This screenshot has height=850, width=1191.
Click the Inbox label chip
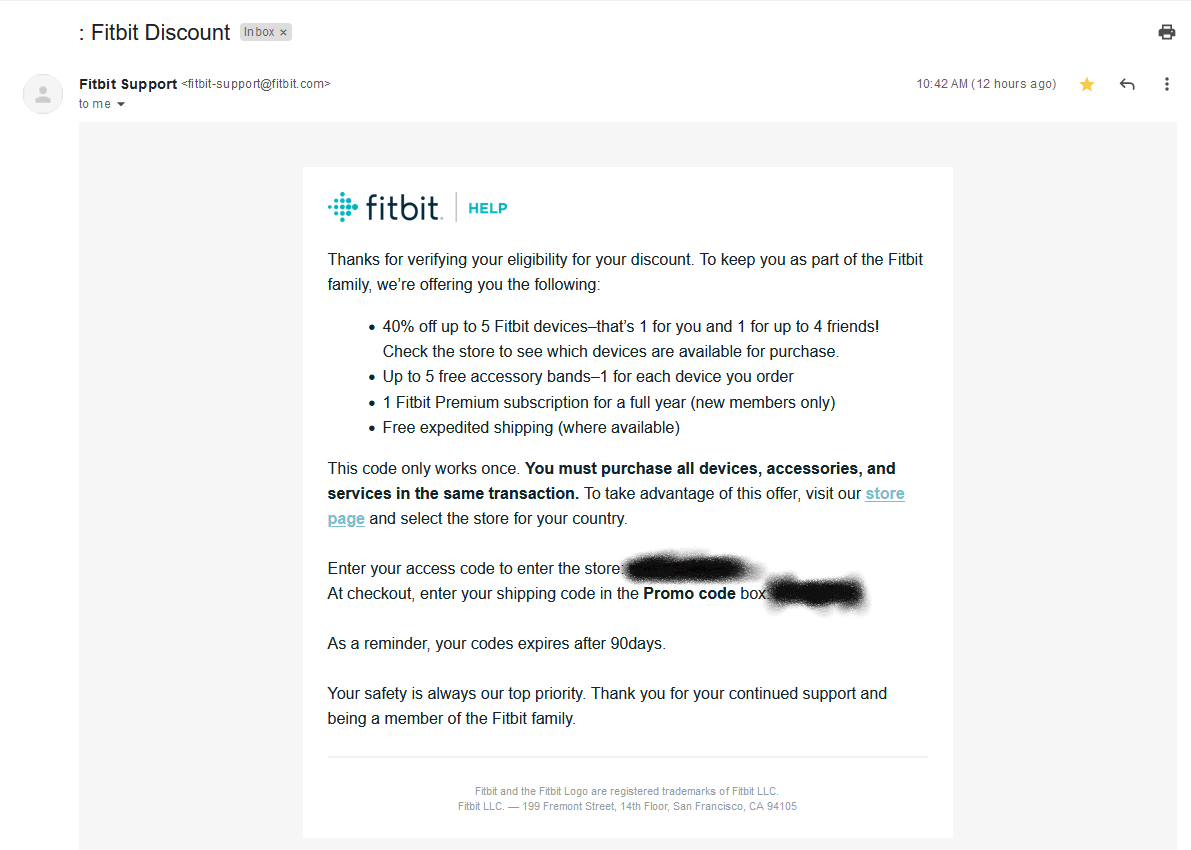click(259, 32)
